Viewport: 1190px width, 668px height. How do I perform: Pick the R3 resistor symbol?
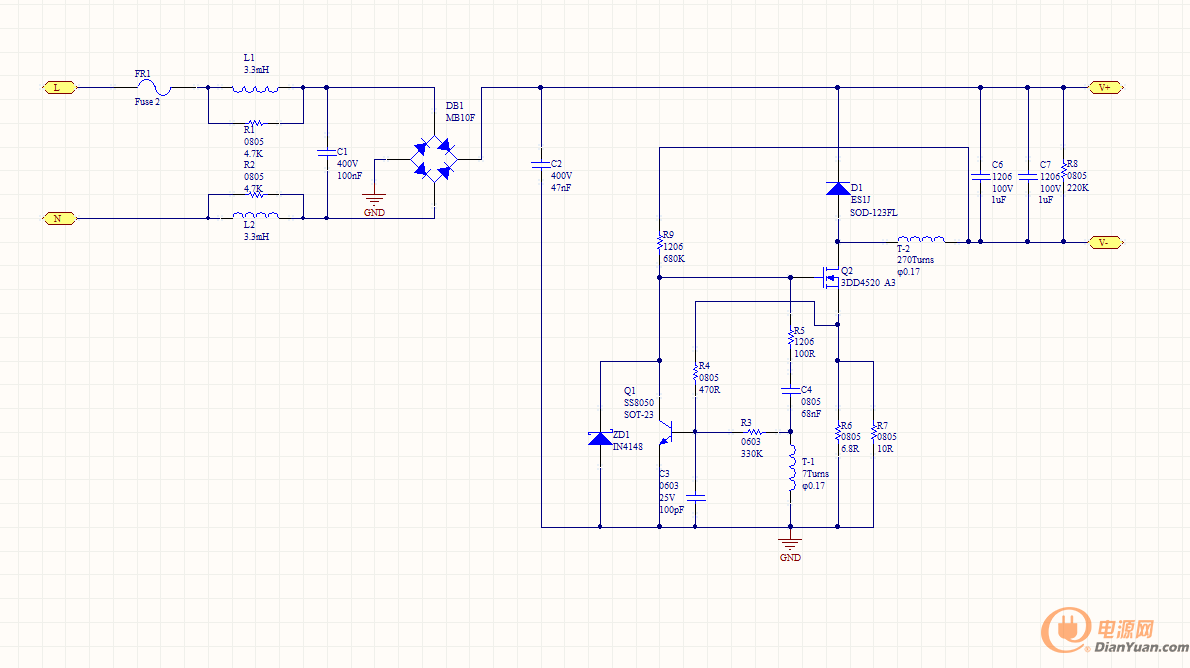click(754, 432)
